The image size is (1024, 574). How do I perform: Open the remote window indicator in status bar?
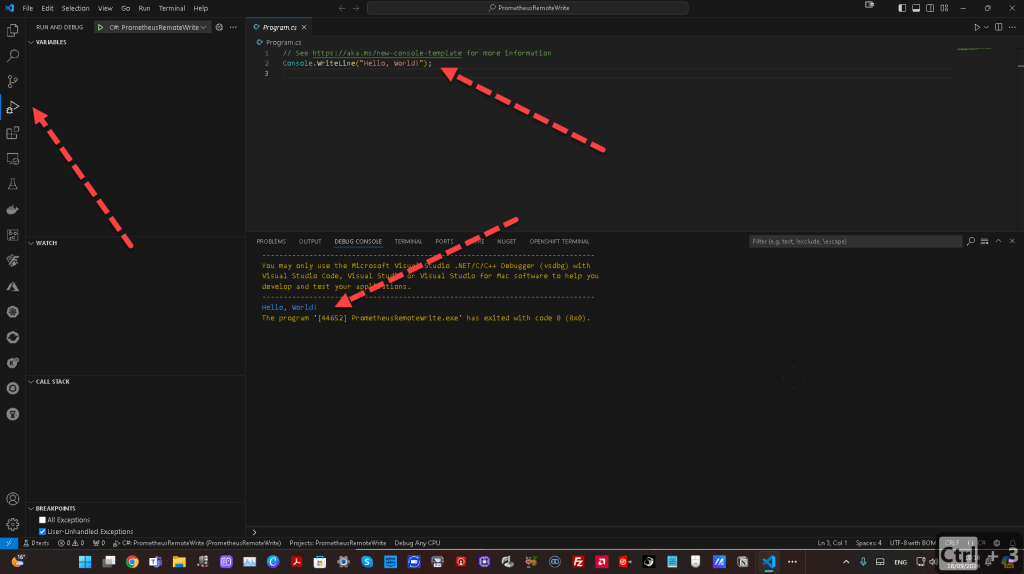(8, 543)
